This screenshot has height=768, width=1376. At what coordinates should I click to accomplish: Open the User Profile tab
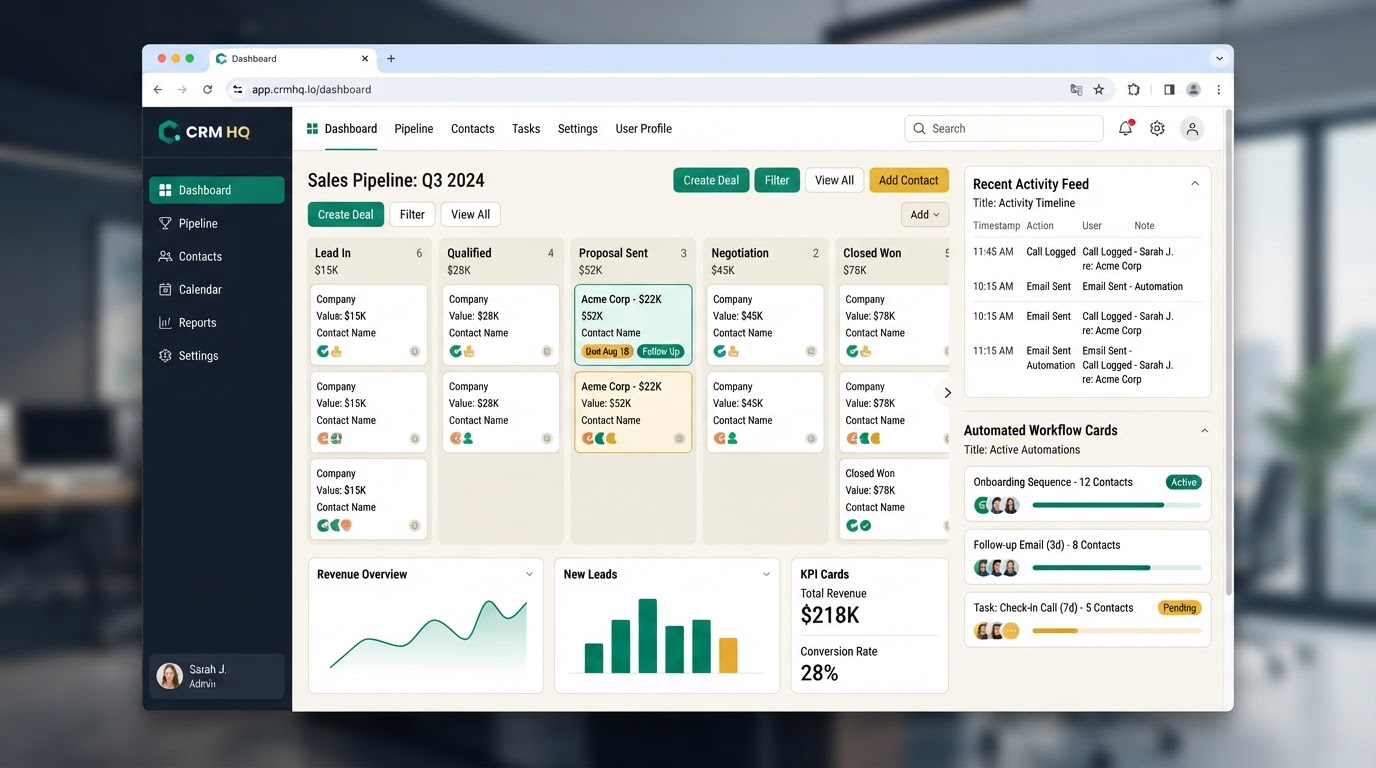[643, 128]
